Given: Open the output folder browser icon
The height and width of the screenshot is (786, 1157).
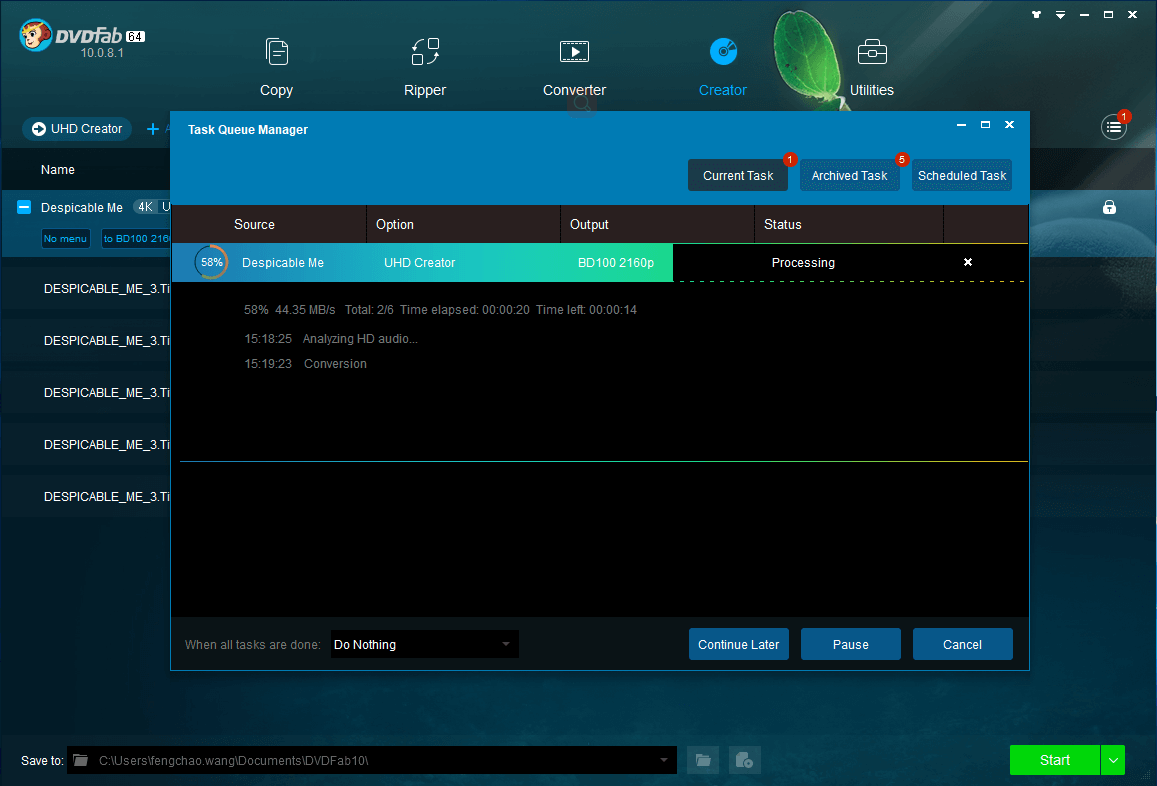Looking at the screenshot, I should (702, 760).
